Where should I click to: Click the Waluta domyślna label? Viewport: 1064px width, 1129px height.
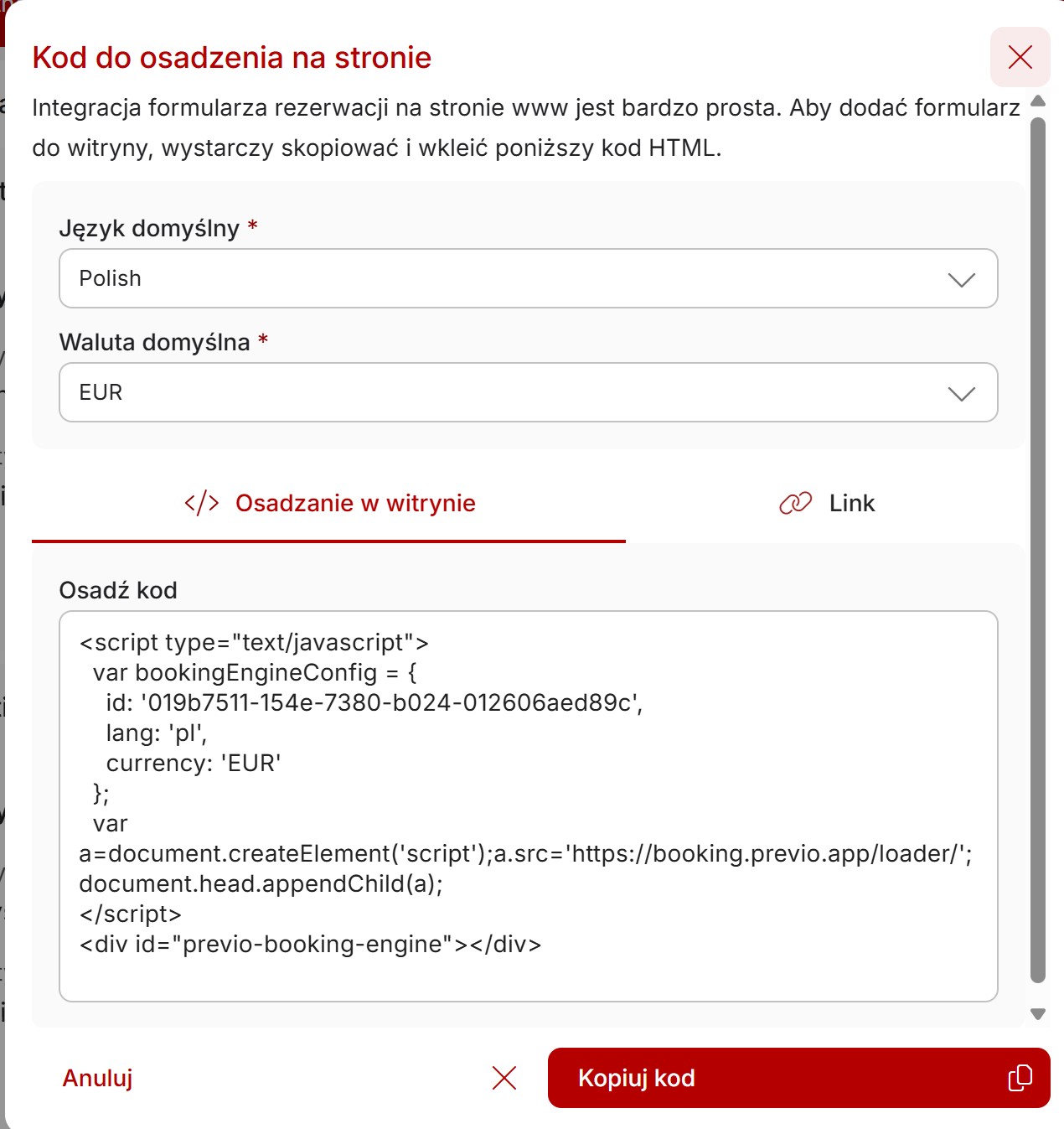click(x=155, y=343)
